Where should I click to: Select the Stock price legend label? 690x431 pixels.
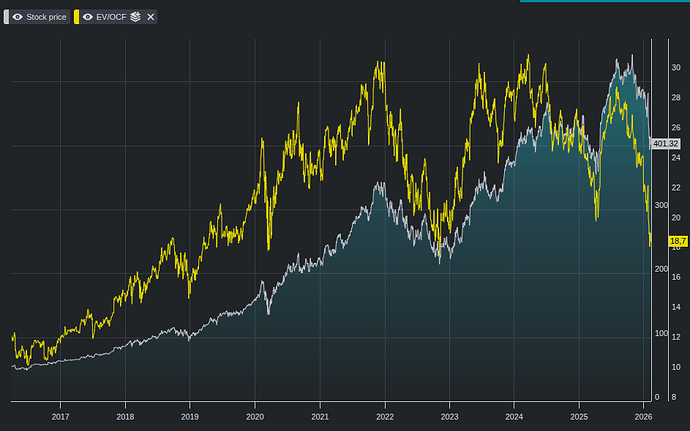[46, 17]
